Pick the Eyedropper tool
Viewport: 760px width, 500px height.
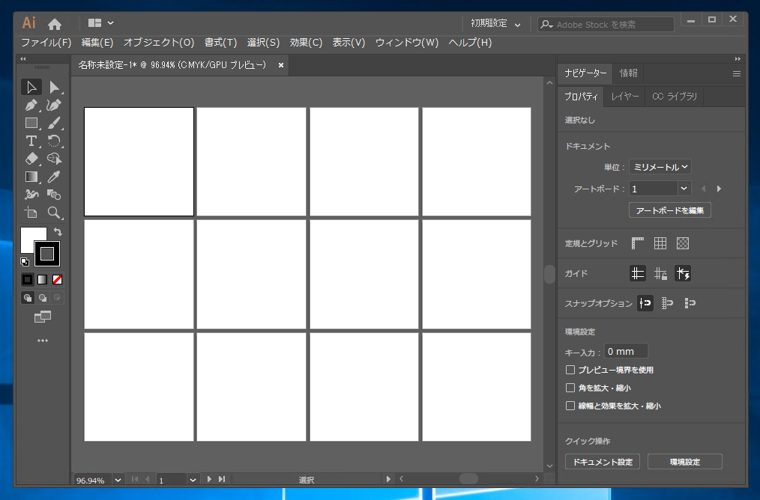click(54, 177)
